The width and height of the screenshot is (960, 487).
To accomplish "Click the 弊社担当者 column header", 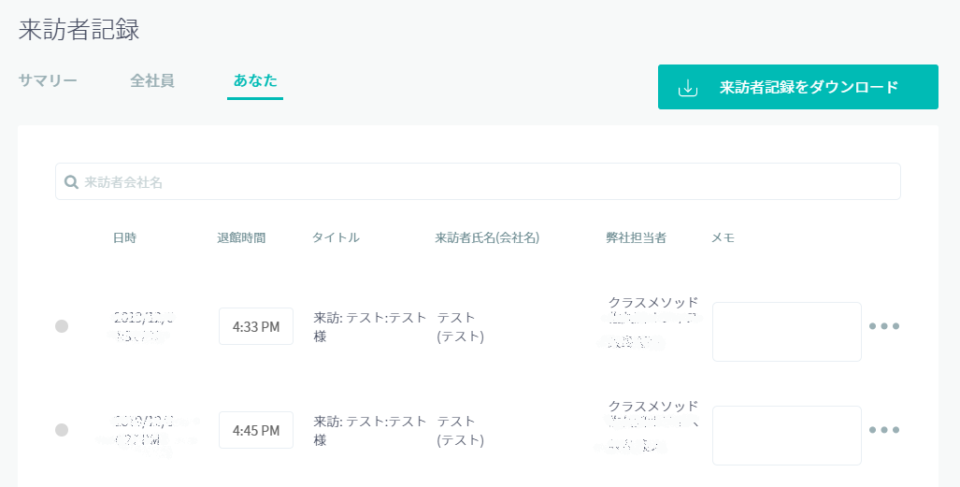I will [636, 238].
